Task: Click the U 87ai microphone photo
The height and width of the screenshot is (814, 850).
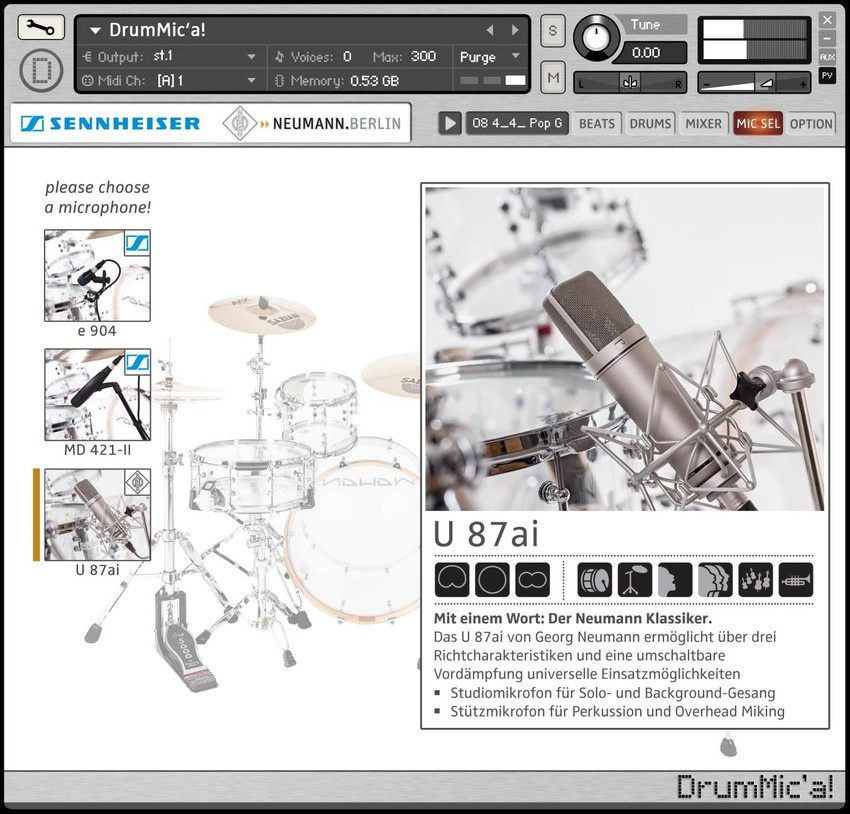Action: click(624, 348)
